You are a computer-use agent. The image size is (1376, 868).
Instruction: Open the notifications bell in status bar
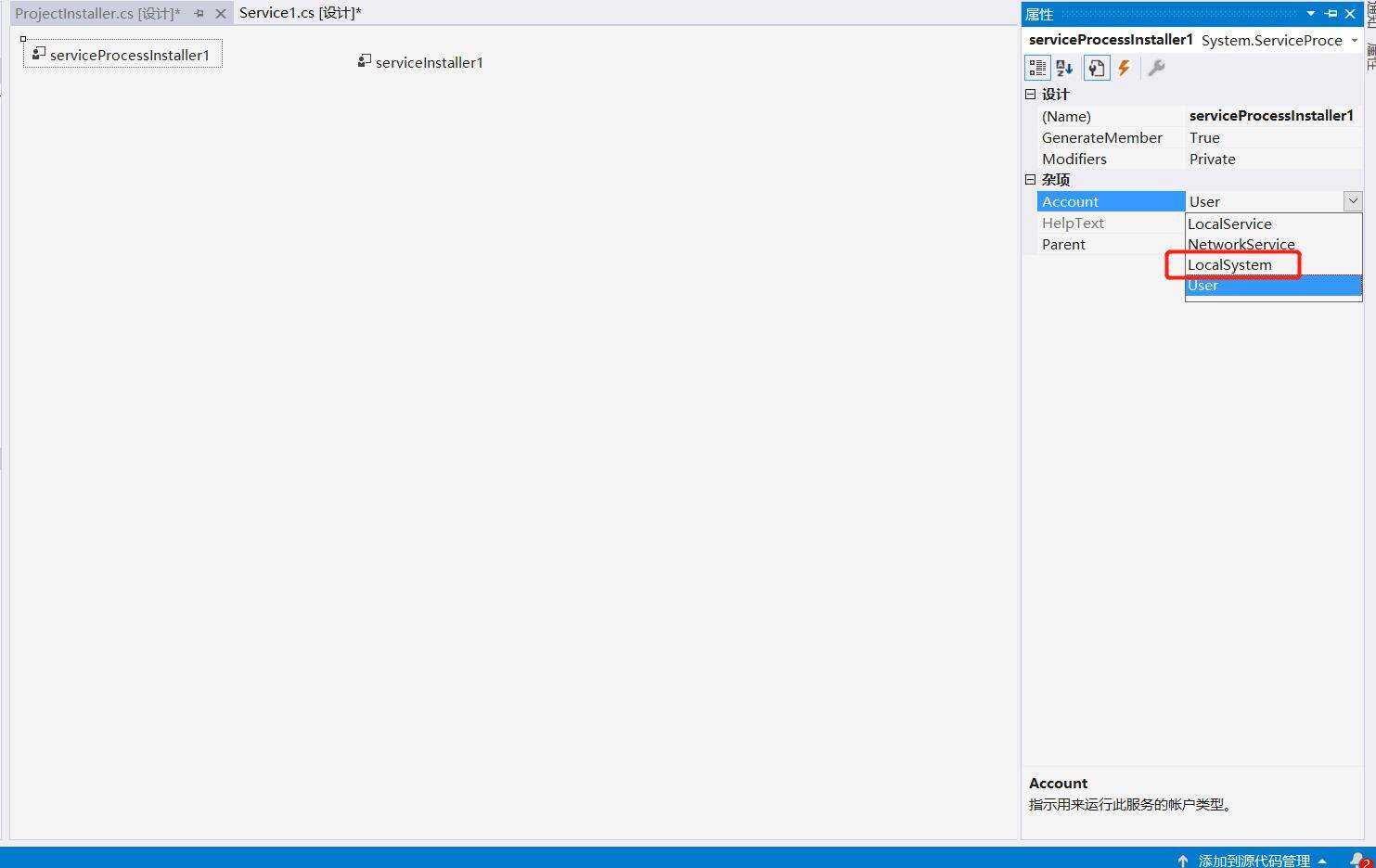click(x=1358, y=860)
